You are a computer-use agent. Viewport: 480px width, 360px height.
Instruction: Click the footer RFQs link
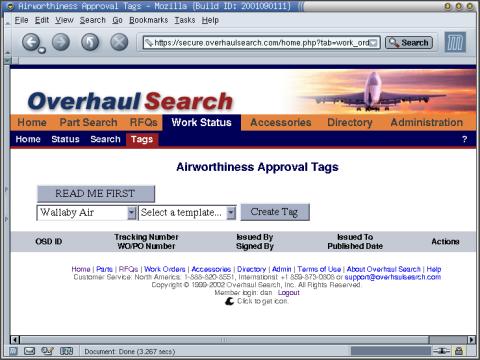[x=128, y=269]
